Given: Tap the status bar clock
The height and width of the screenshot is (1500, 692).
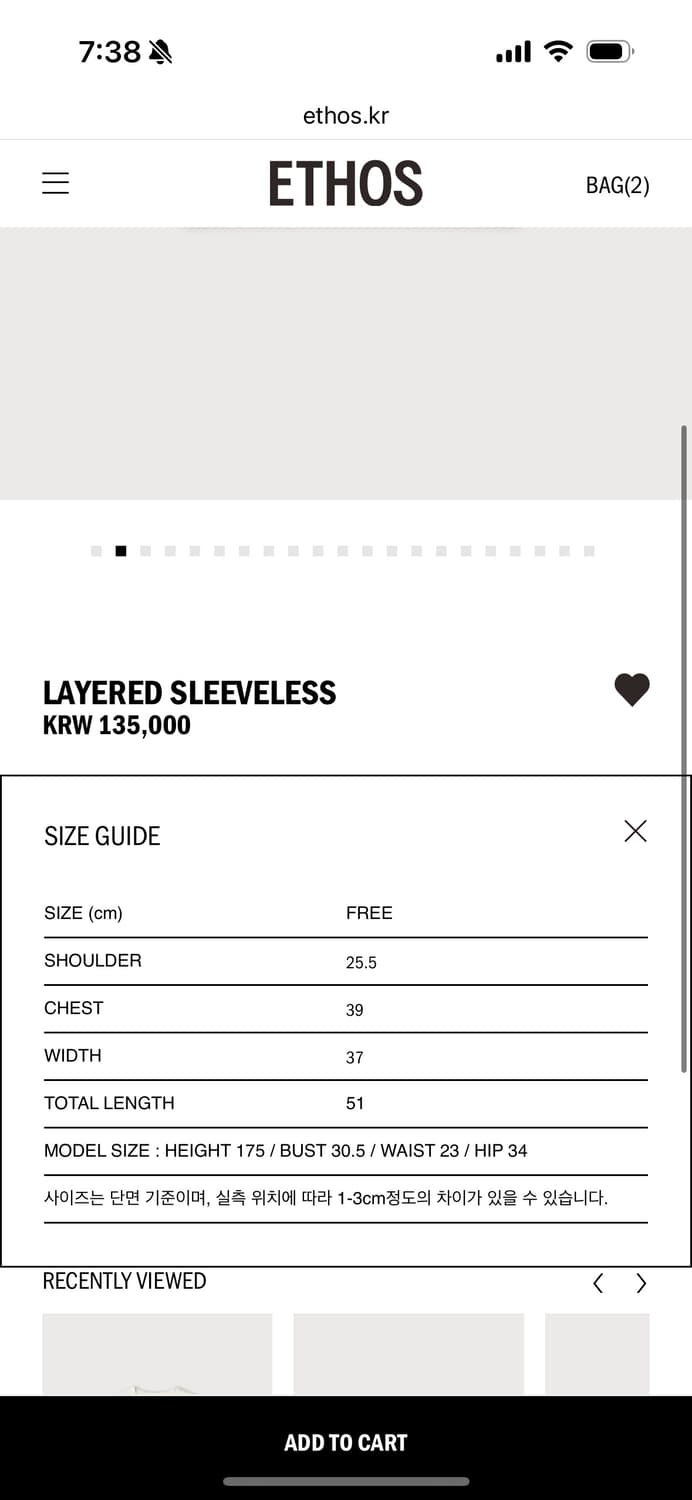Looking at the screenshot, I should point(110,52).
